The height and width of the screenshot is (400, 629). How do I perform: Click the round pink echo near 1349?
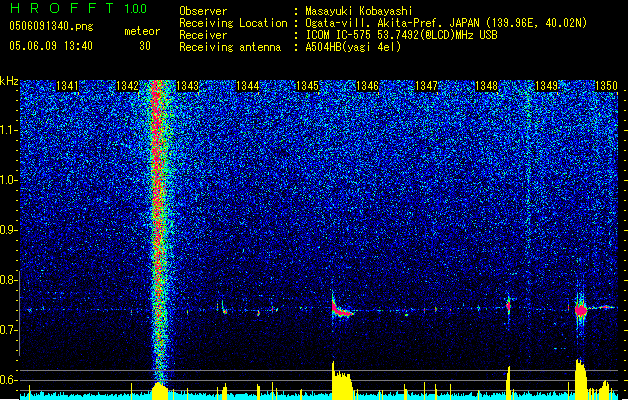[x=580, y=310]
